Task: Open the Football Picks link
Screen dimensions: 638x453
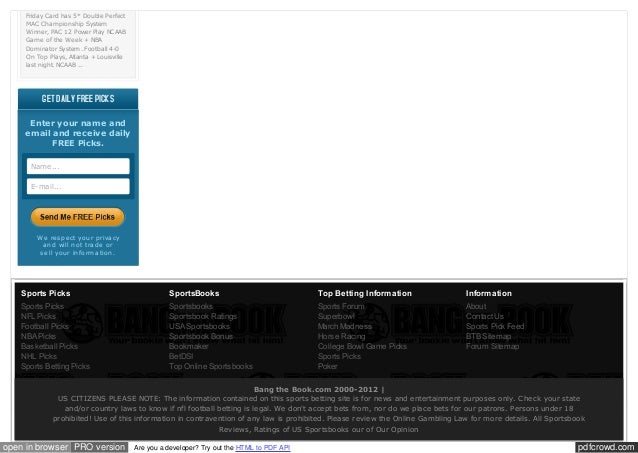Action: coord(45,326)
